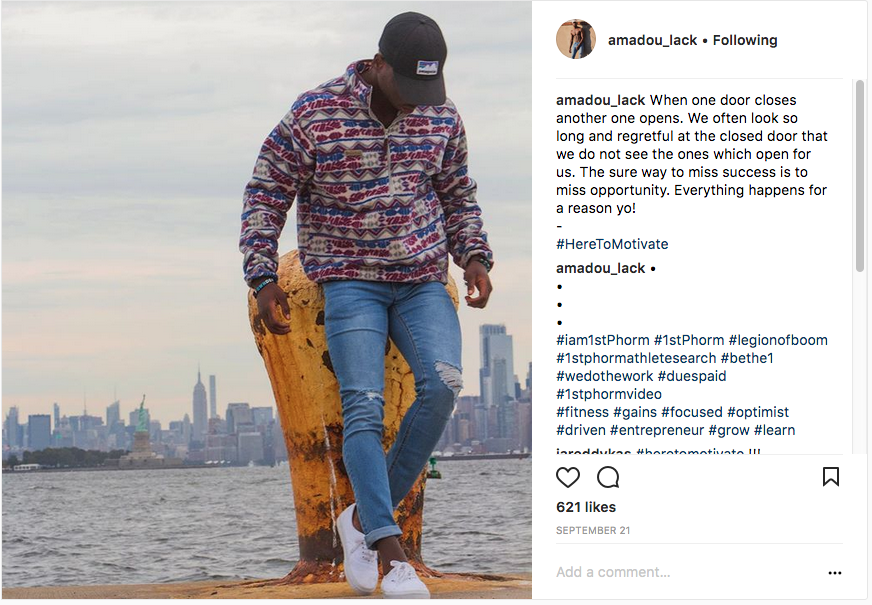Image resolution: width=872 pixels, height=605 pixels.
Task: Open the #iam1stPhorm hashtag
Action: (x=602, y=340)
